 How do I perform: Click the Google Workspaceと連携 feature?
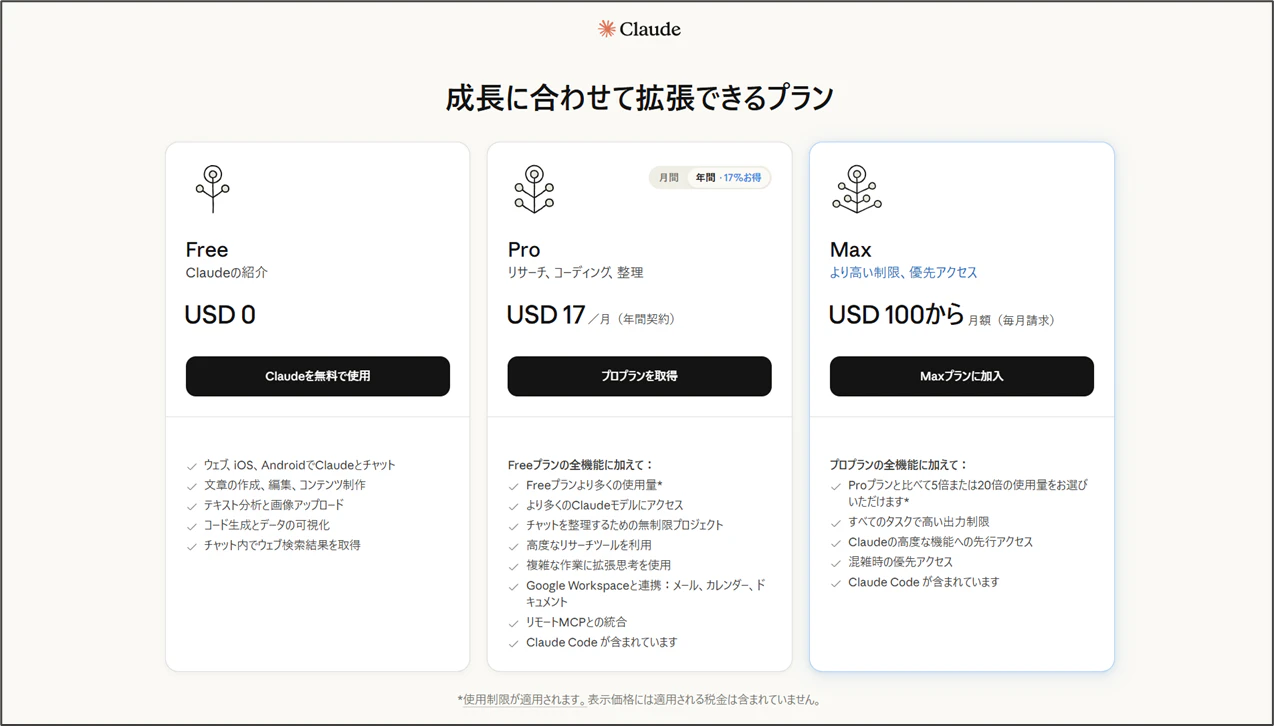[x=646, y=593]
